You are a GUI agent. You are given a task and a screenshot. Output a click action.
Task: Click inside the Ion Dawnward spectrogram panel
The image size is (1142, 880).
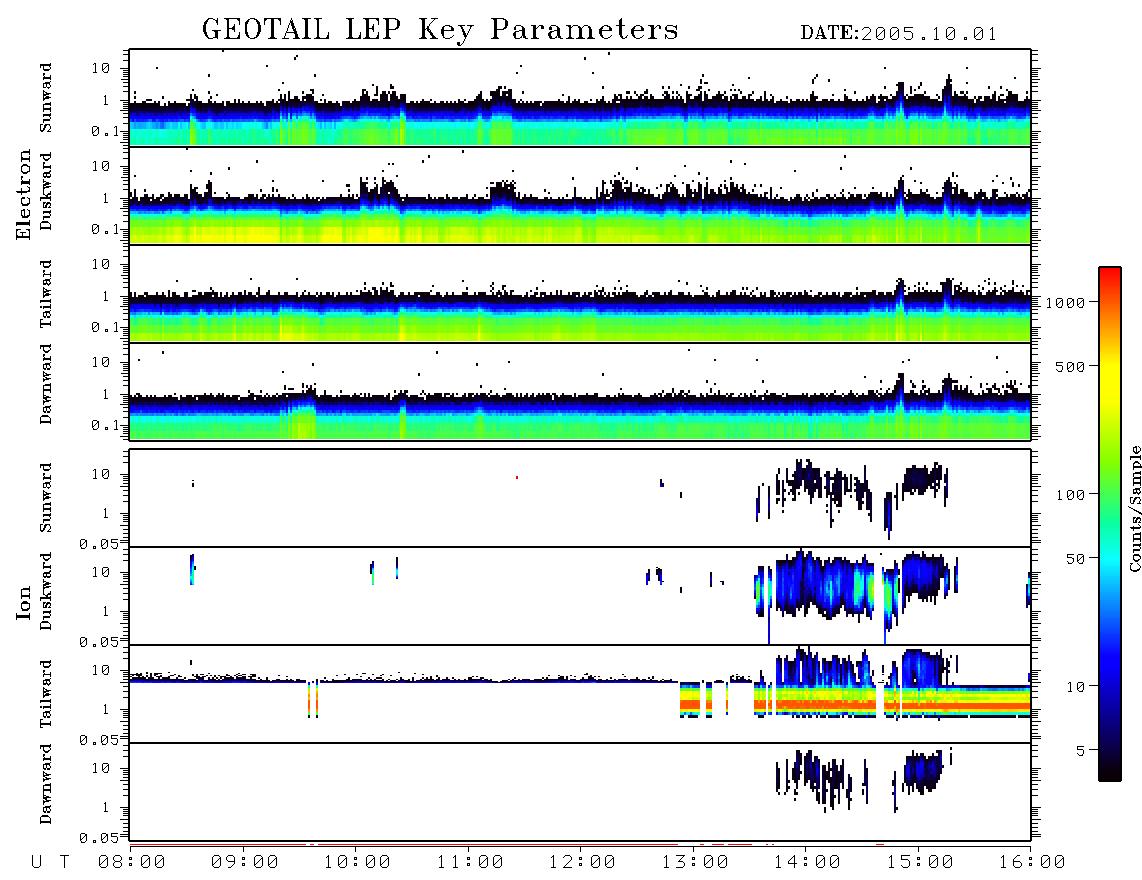tap(580, 791)
